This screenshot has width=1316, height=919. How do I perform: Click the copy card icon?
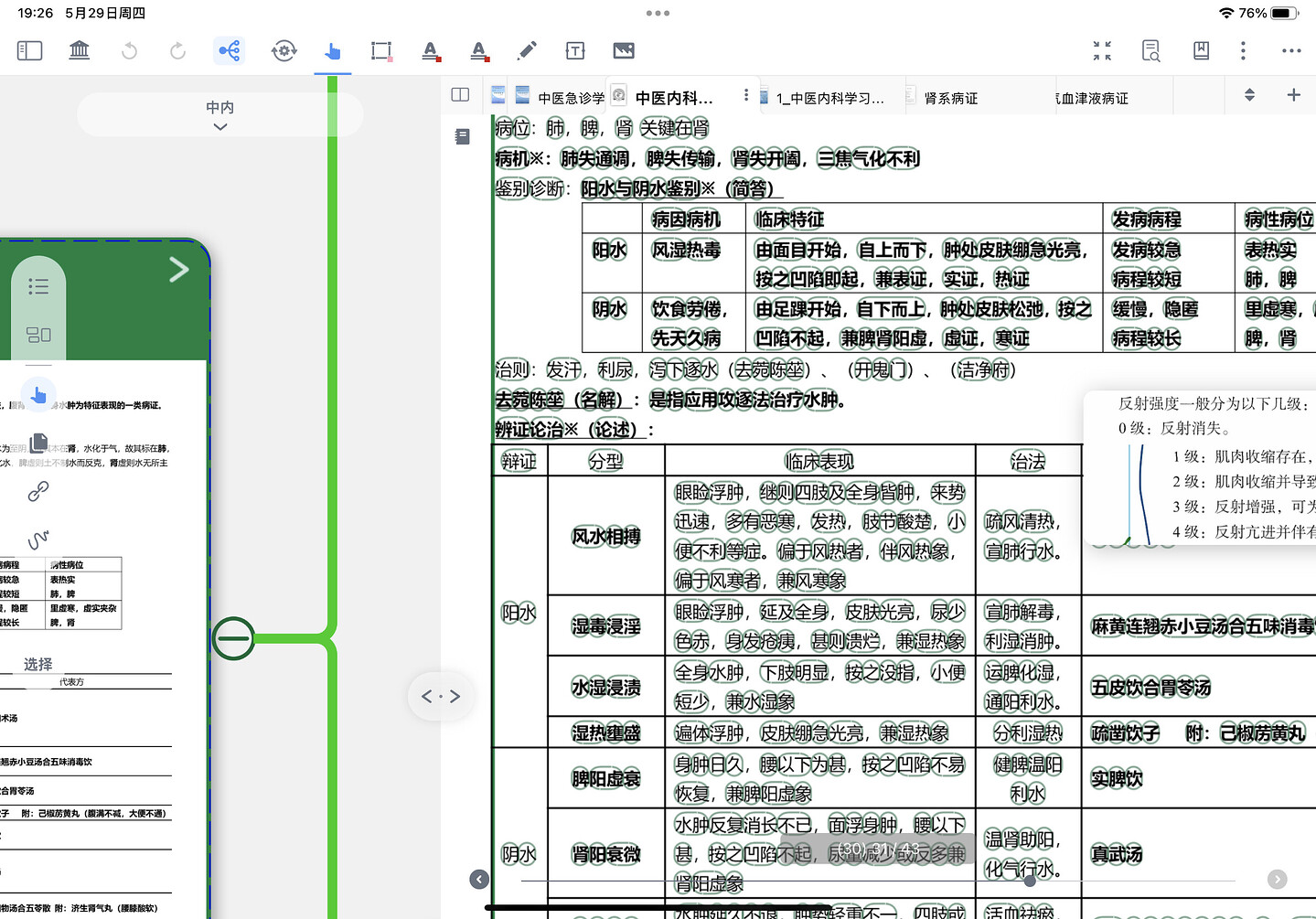(x=38, y=443)
